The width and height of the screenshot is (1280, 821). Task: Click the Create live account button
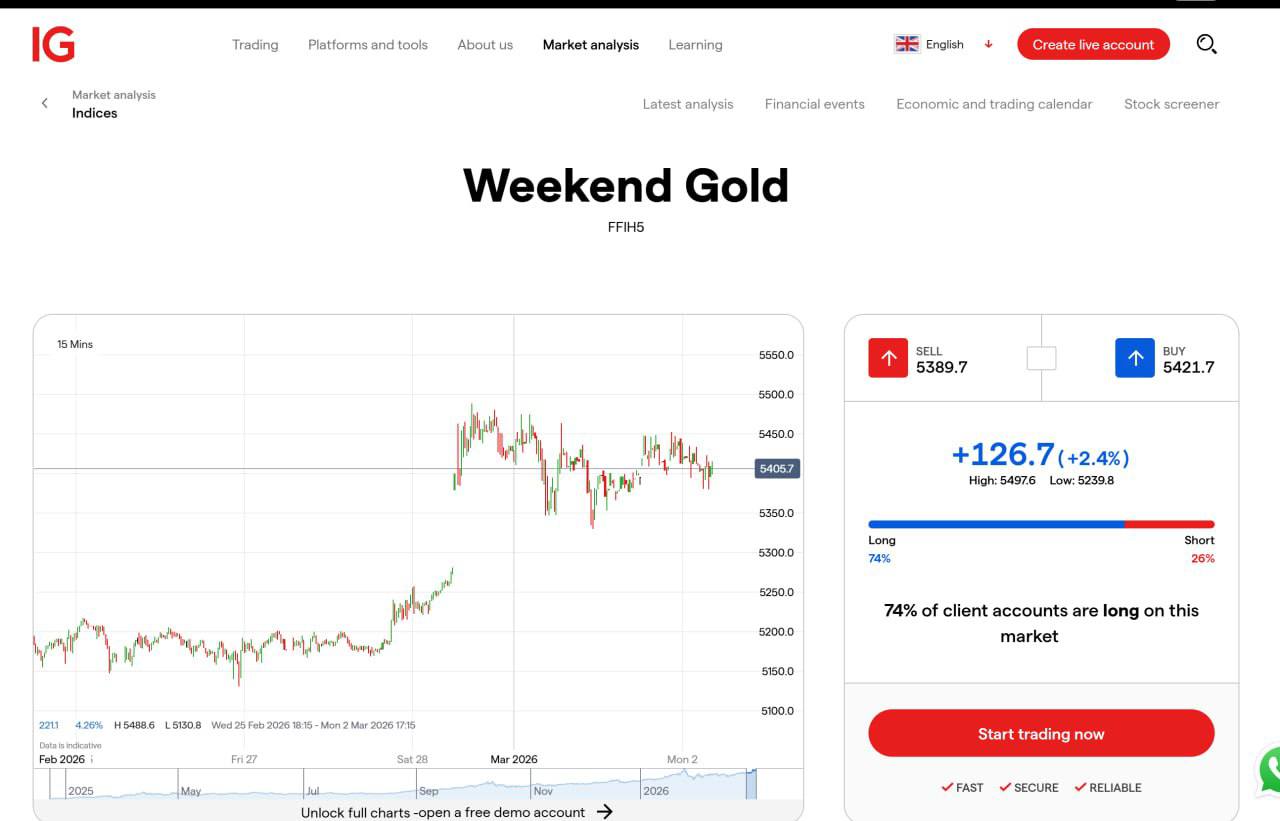coord(1093,44)
